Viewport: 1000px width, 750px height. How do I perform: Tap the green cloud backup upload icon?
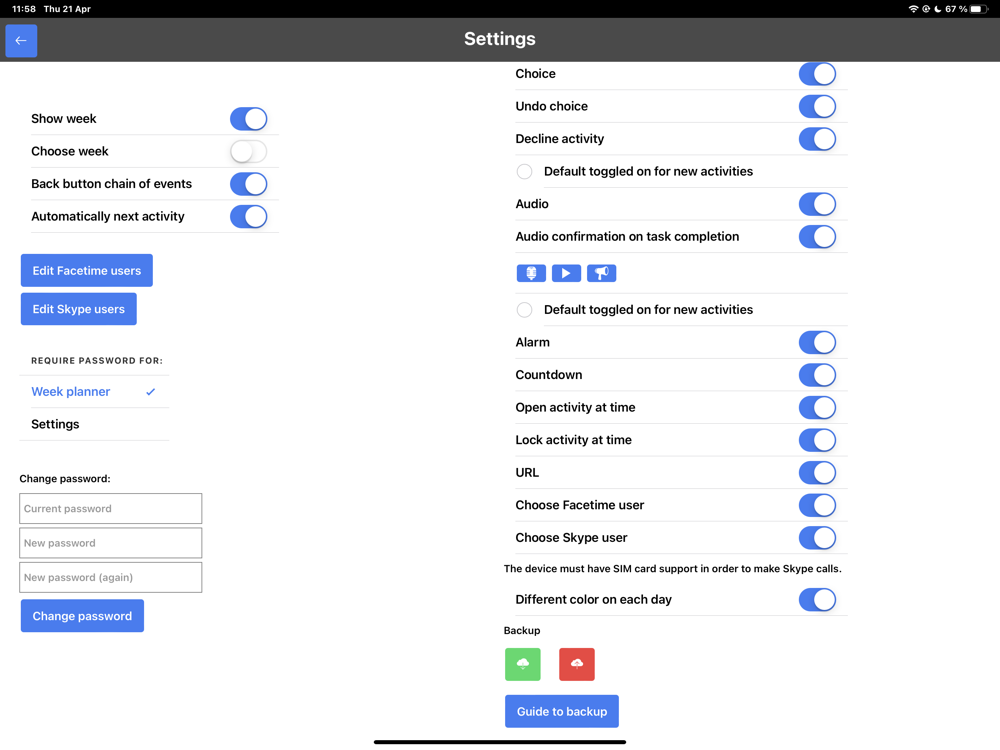pos(522,664)
